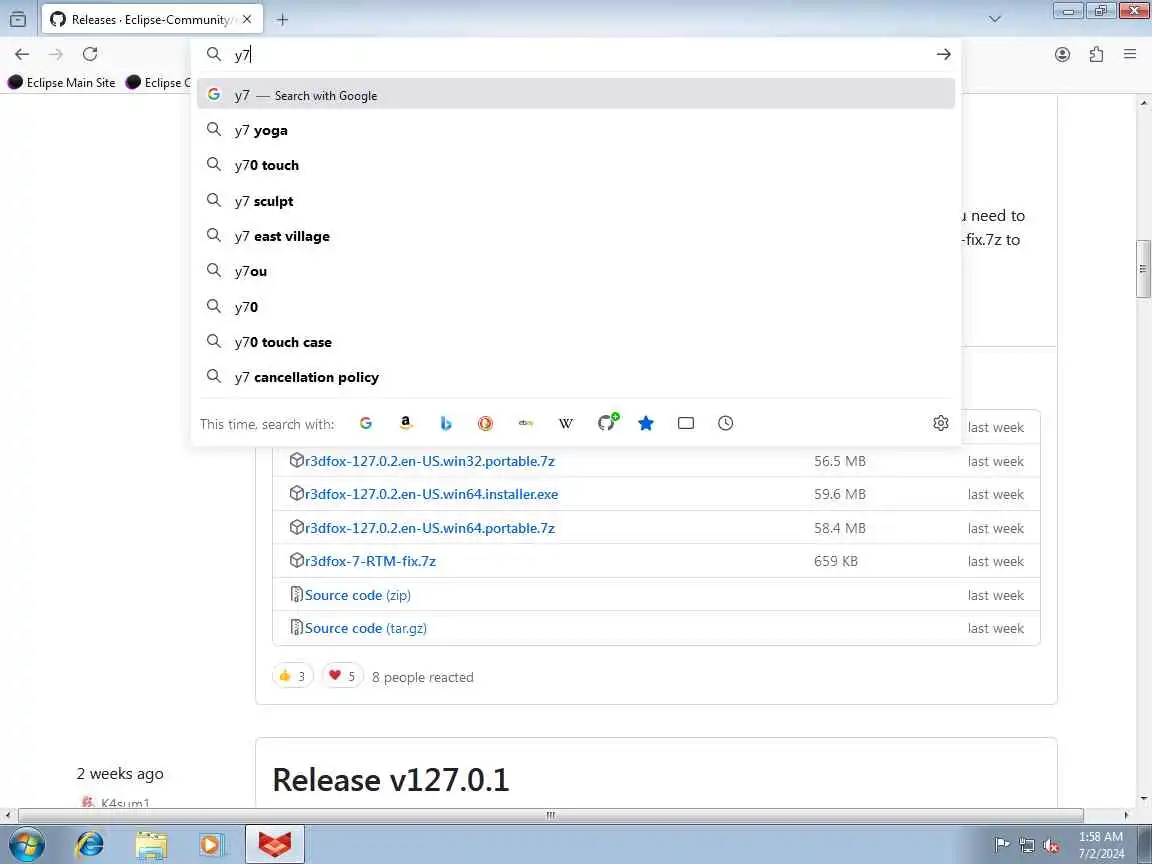
Task: Click the go arrow in the address bar
Action: pos(943,54)
